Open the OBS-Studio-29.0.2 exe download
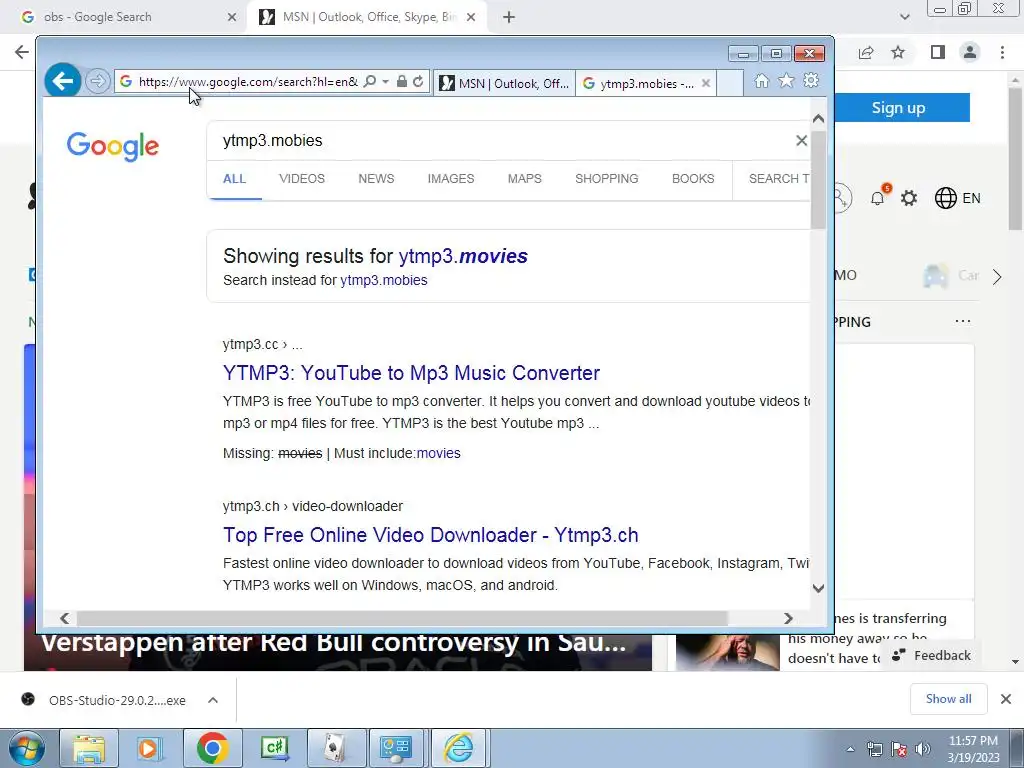Viewport: 1024px width, 768px height. tap(104, 700)
